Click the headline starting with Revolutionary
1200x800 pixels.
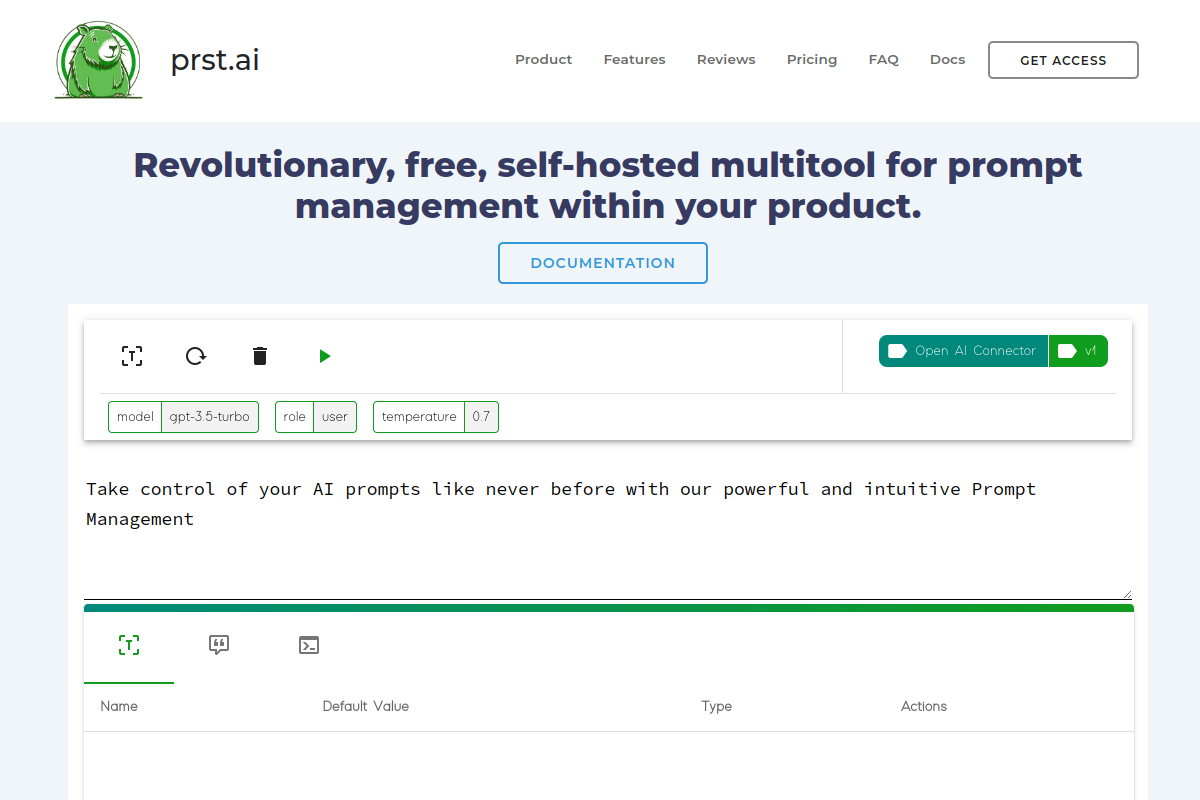tap(608, 185)
